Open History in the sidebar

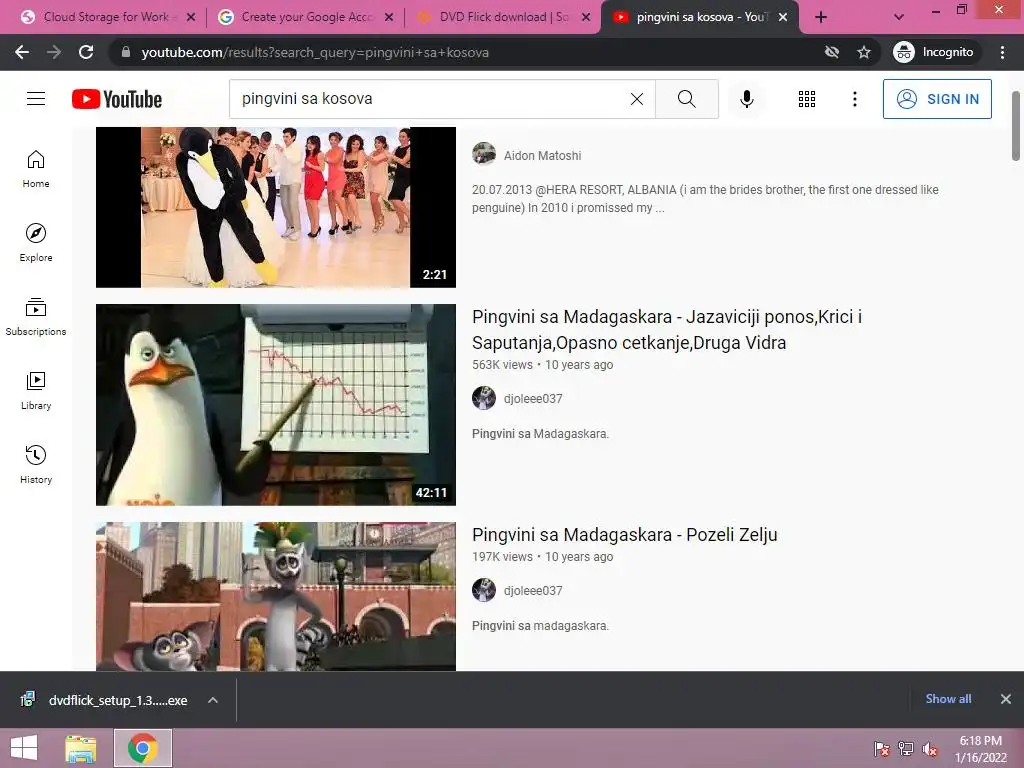[x=36, y=464]
